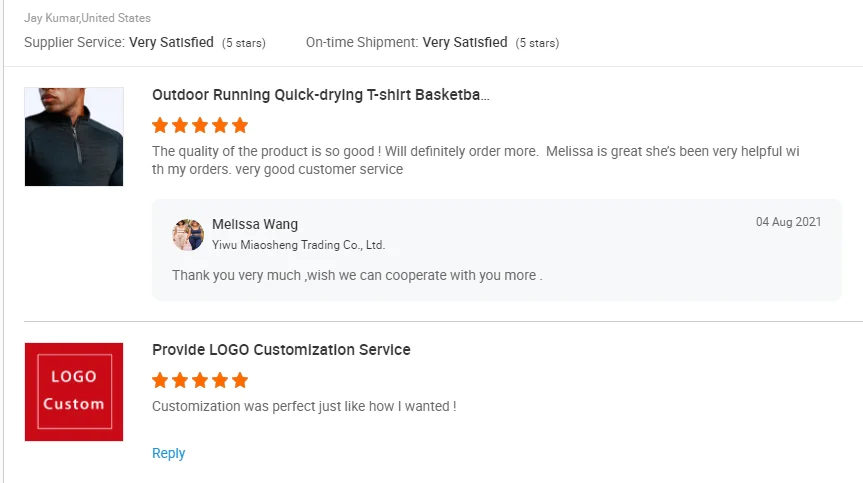Image resolution: width=863 pixels, height=483 pixels.
Task: Reply to the LOGO Customization review
Action: (x=168, y=453)
